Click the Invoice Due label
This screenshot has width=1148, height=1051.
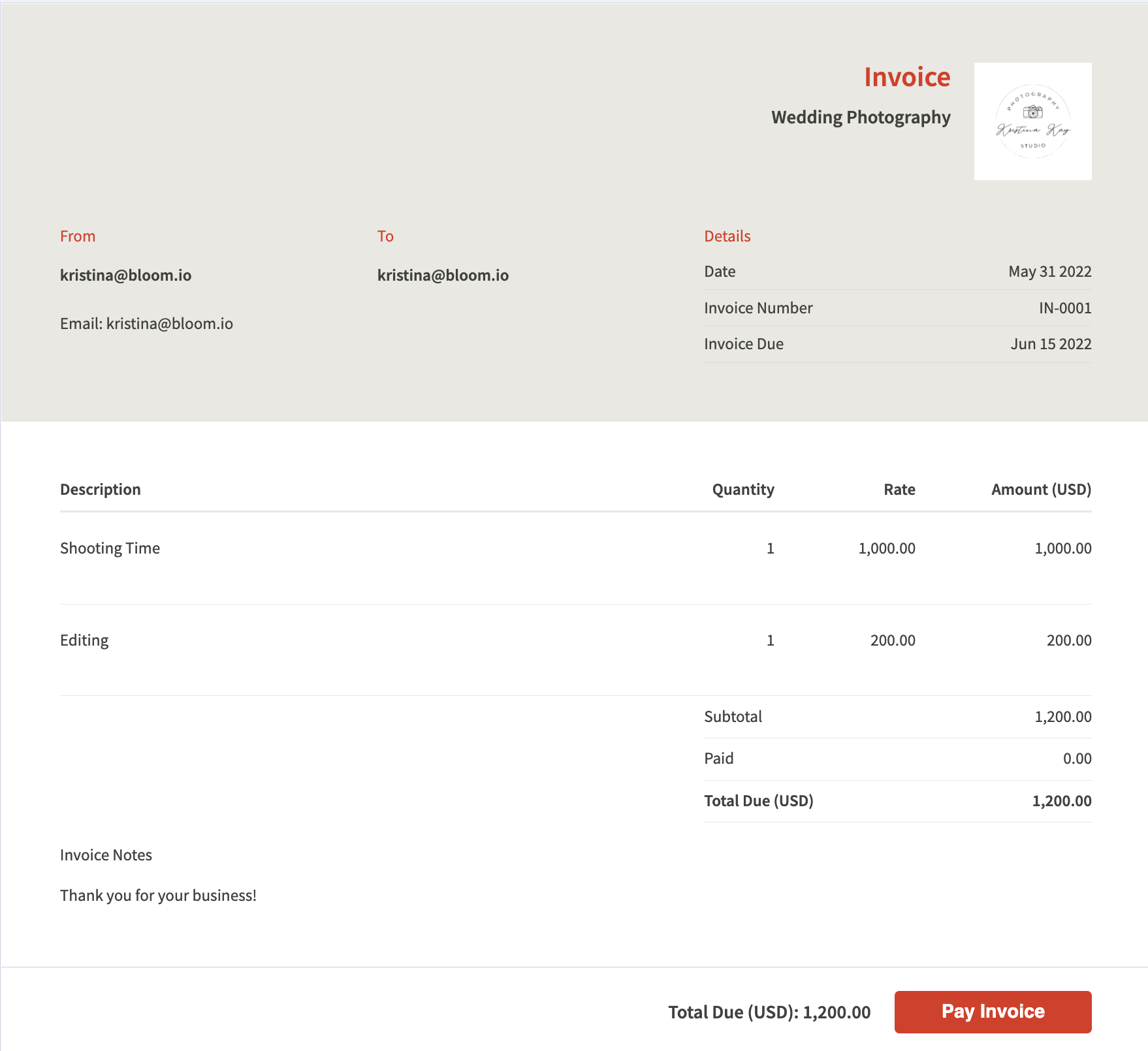click(744, 344)
